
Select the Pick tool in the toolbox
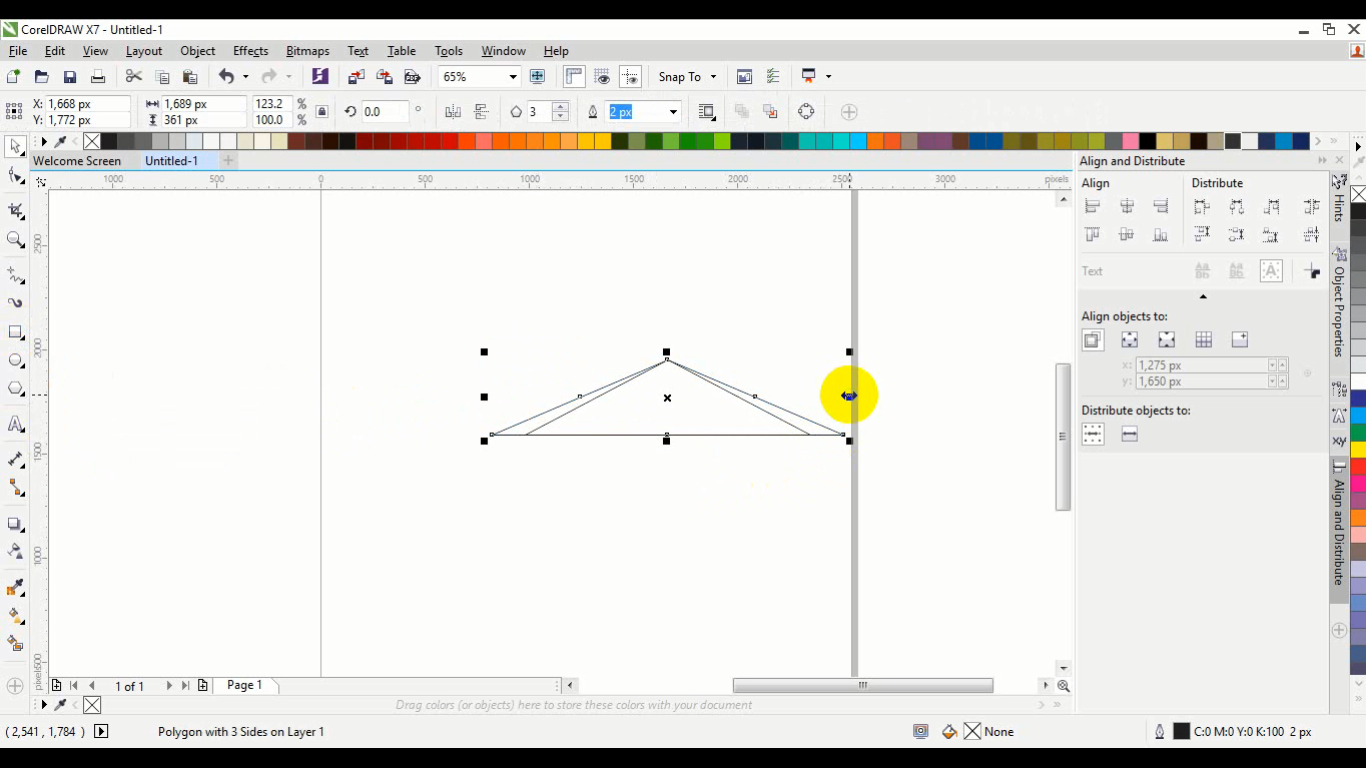click(15, 147)
